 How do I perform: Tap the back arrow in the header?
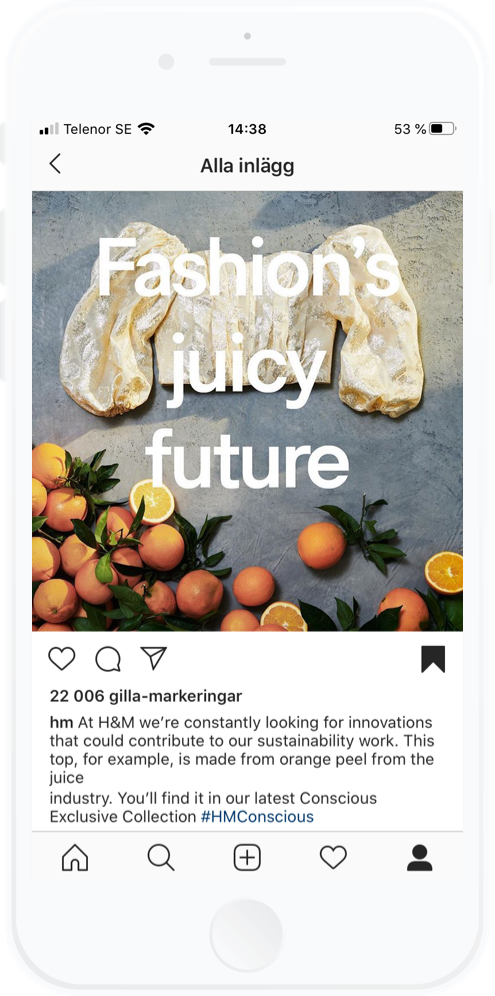tap(55, 164)
